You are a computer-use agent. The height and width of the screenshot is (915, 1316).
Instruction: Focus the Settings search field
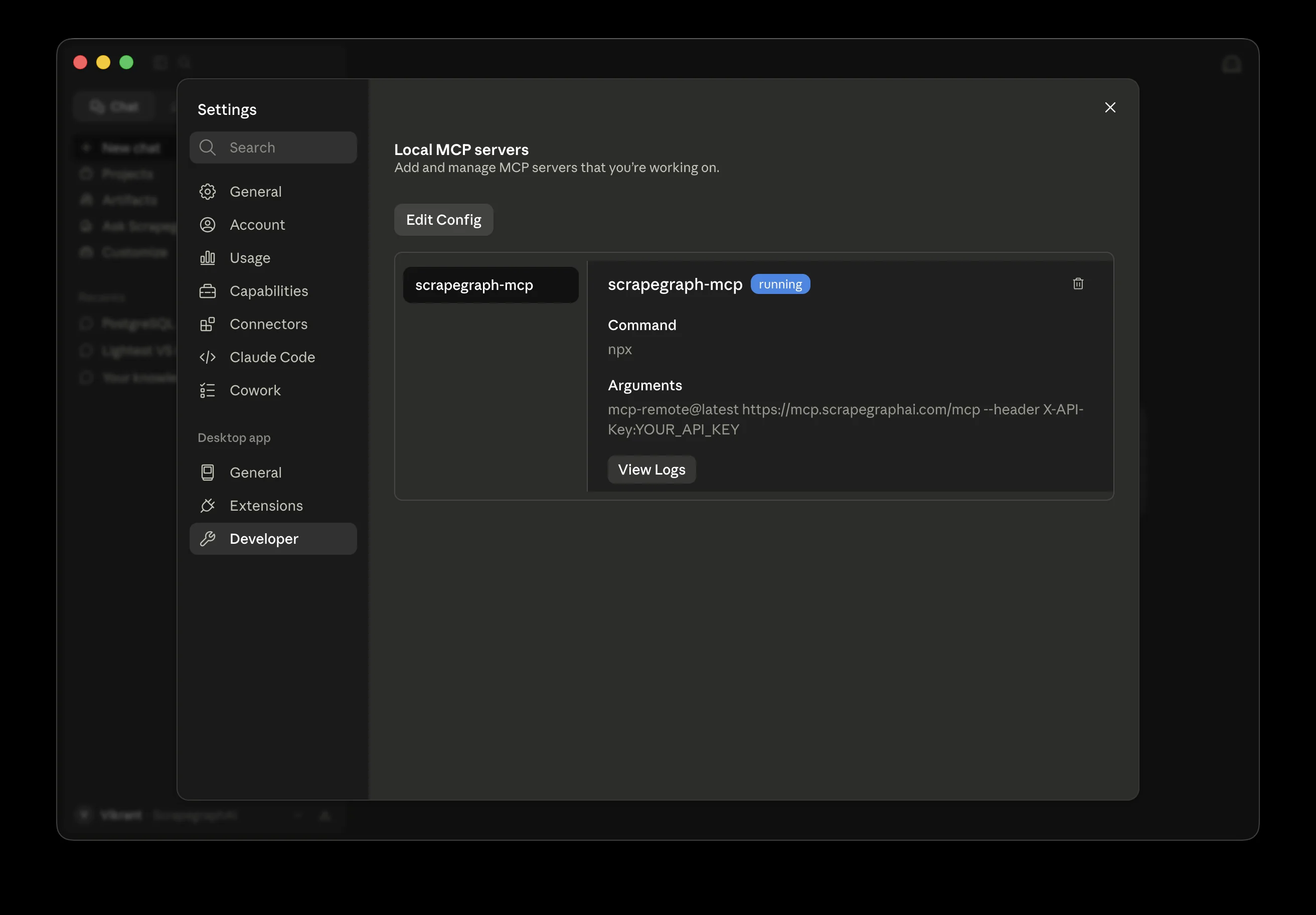[273, 148]
